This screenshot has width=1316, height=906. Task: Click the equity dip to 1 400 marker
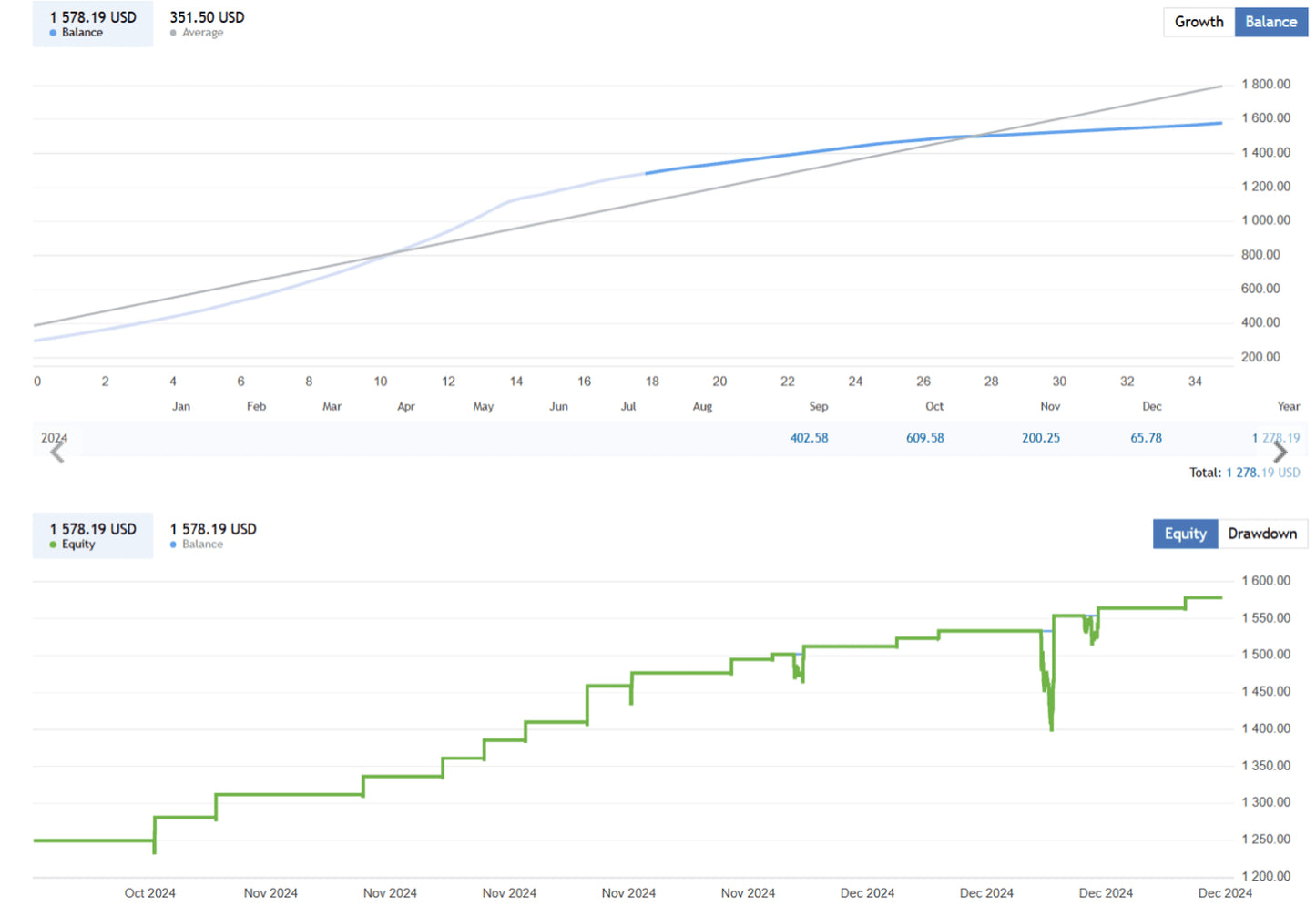pyautogui.click(x=1051, y=726)
